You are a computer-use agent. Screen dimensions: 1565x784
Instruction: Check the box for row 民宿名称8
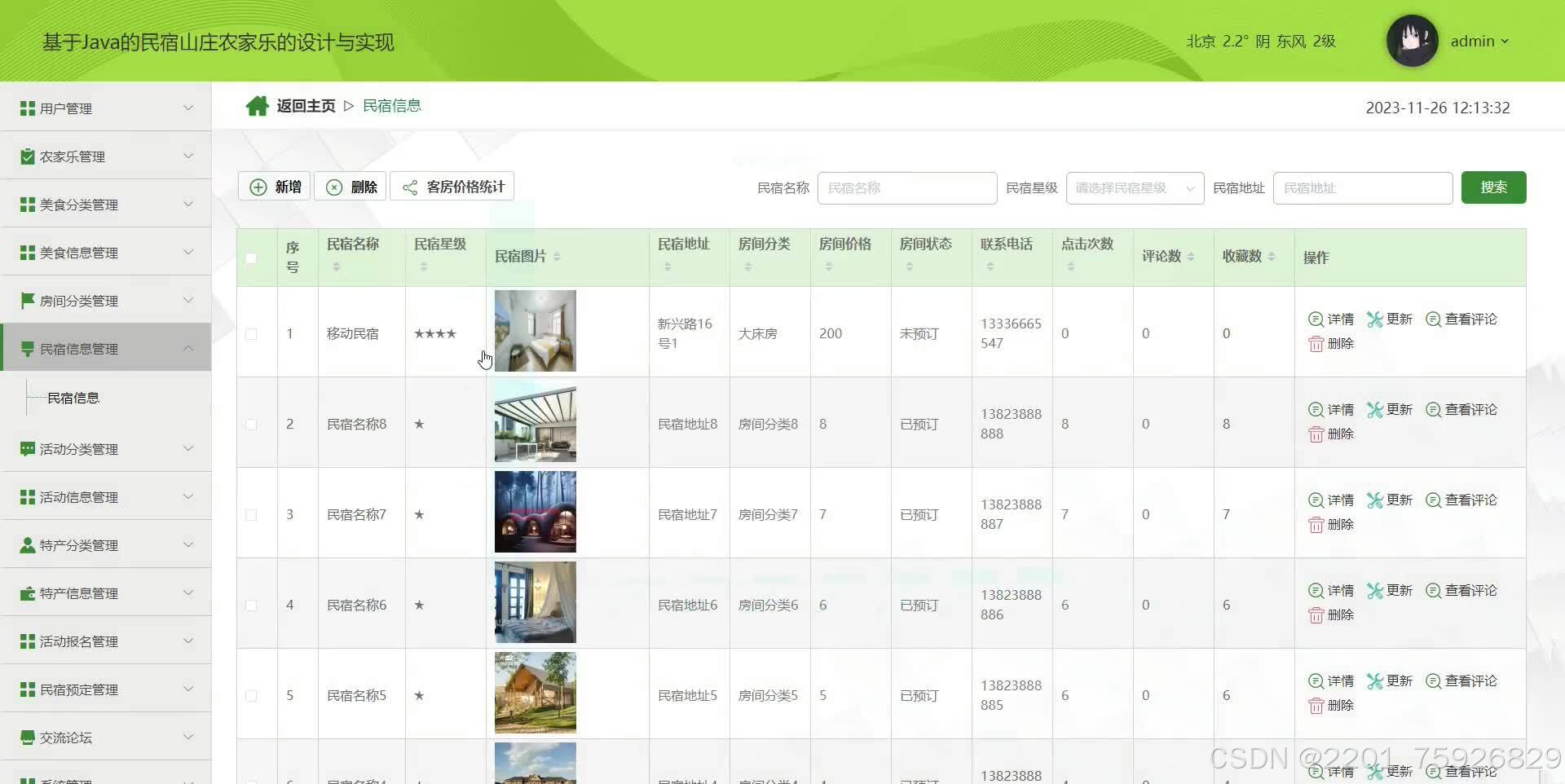[x=251, y=425]
